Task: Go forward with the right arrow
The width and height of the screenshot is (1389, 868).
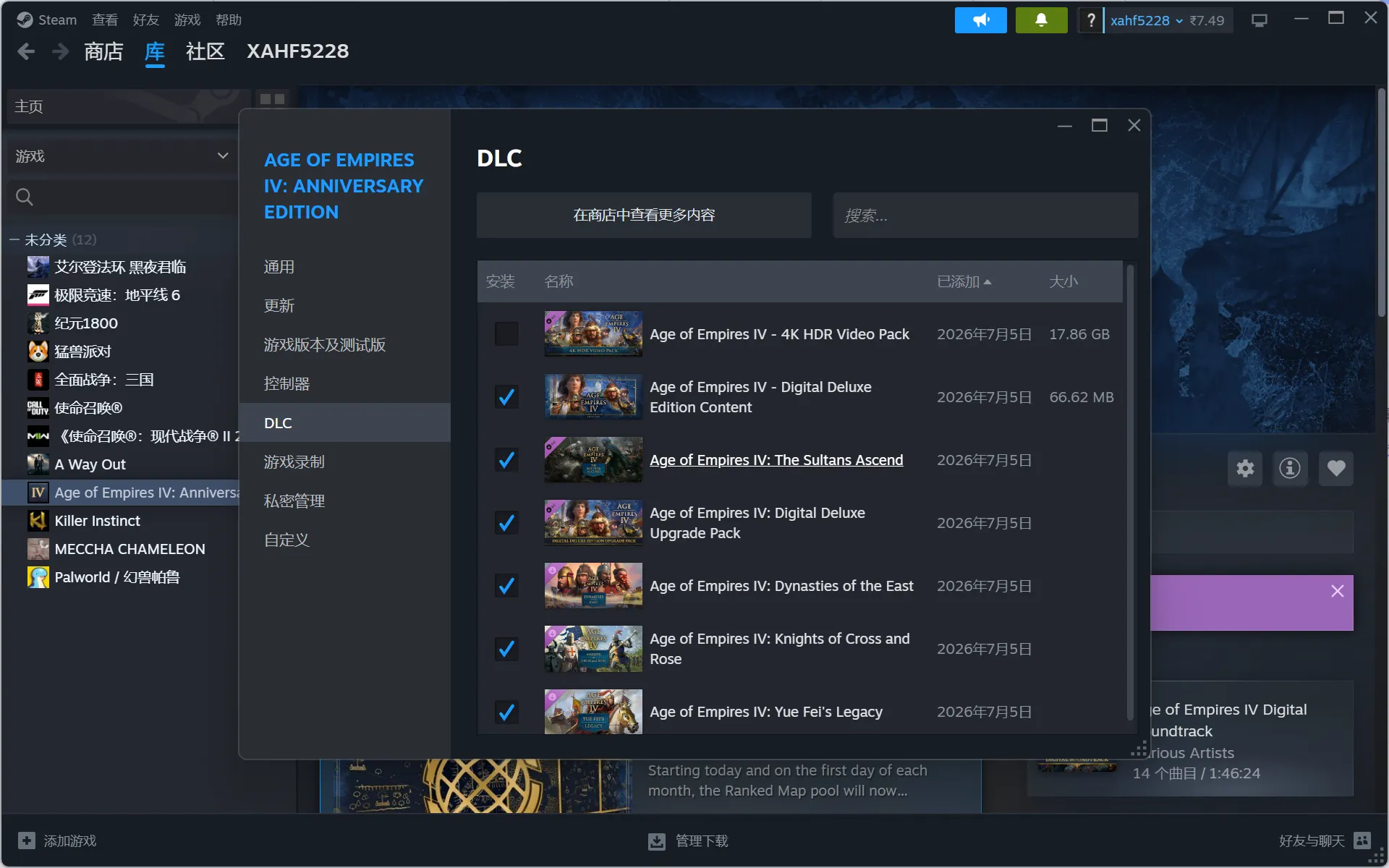Action: pos(61,51)
